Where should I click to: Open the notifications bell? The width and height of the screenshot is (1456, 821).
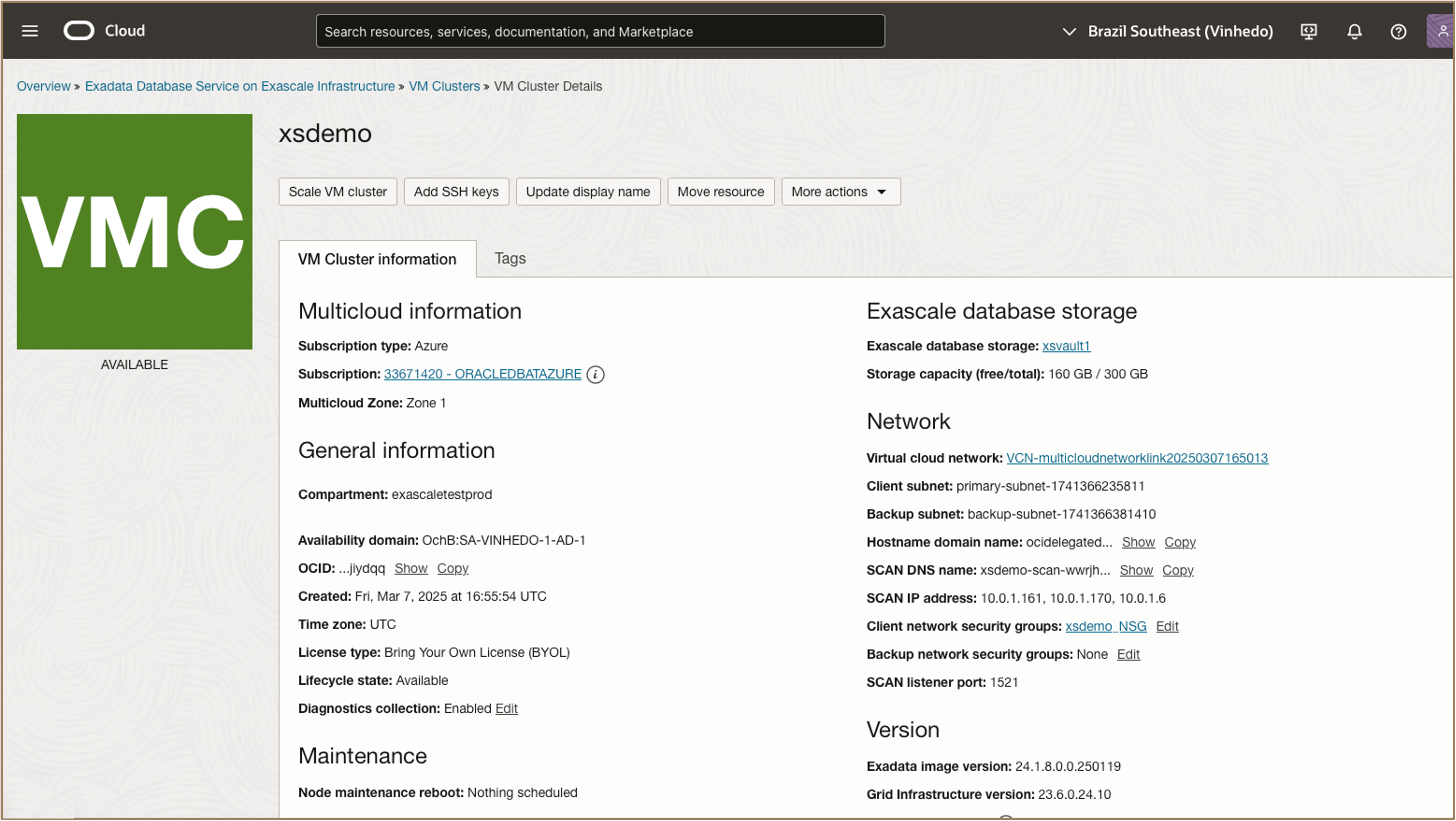click(x=1354, y=32)
